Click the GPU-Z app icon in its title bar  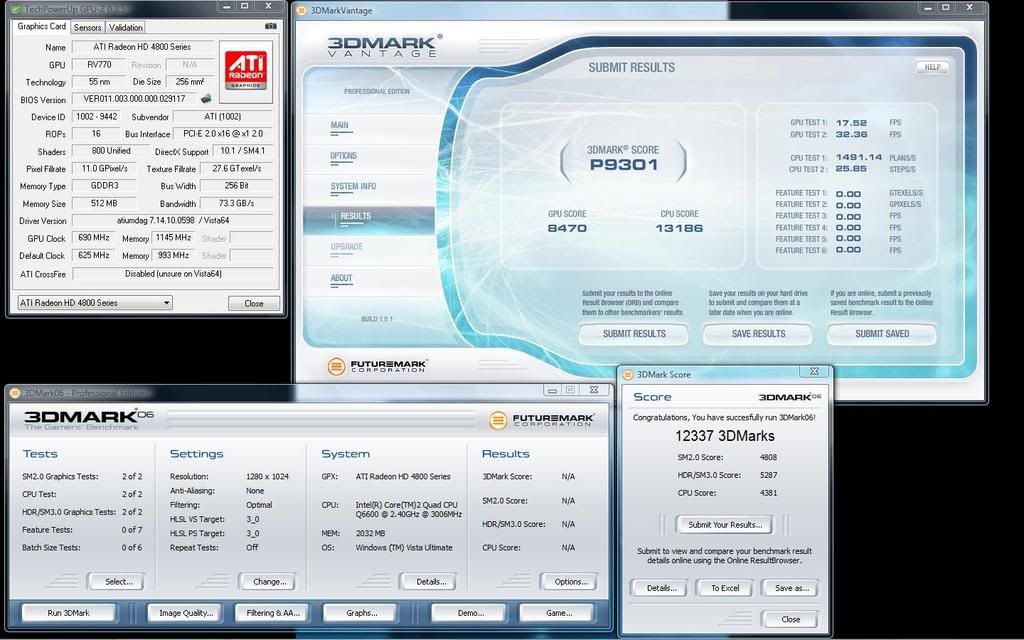click(x=16, y=10)
